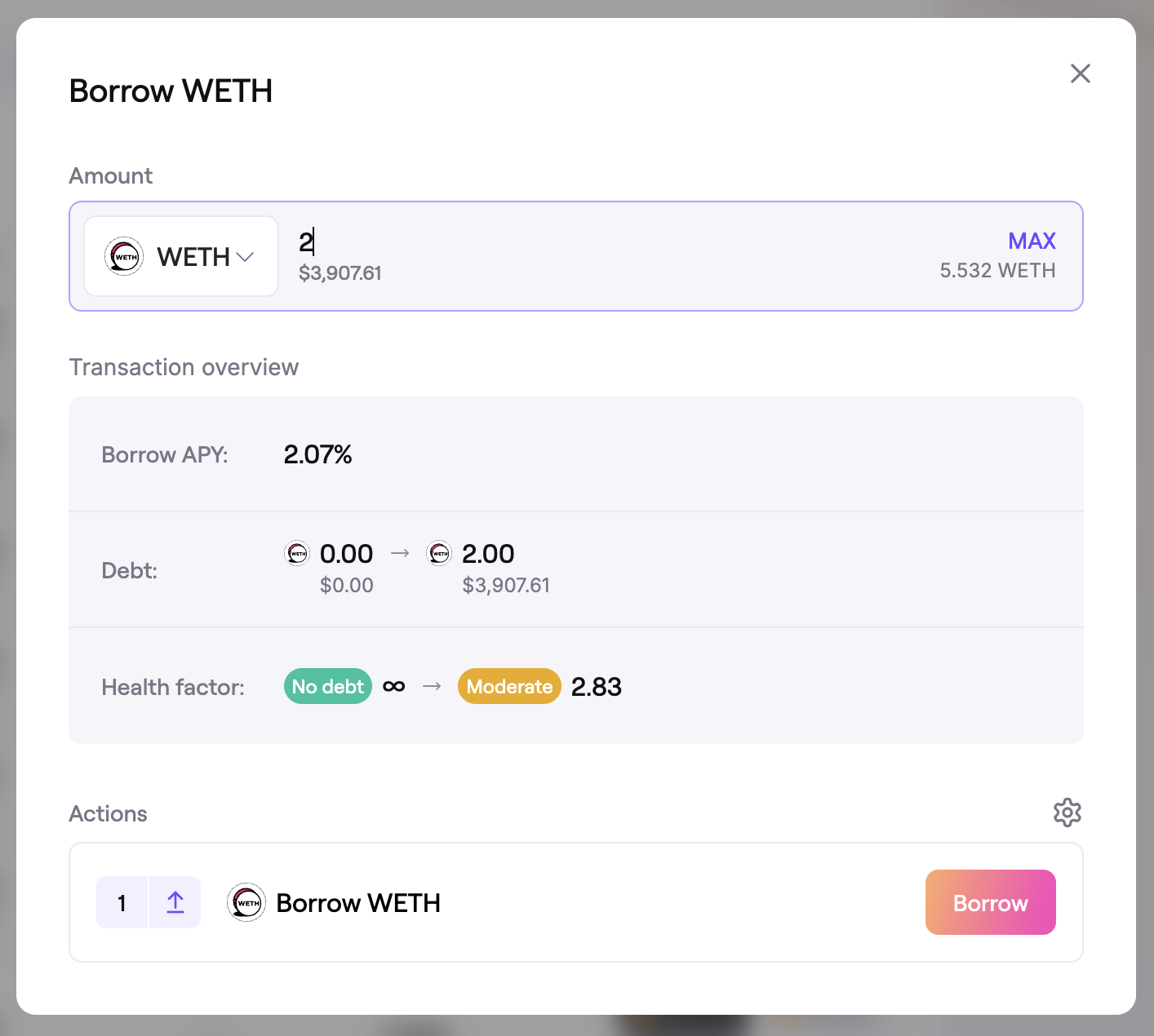Image resolution: width=1154 pixels, height=1036 pixels.
Task: Click the arrow between debt values
Action: pos(400,553)
